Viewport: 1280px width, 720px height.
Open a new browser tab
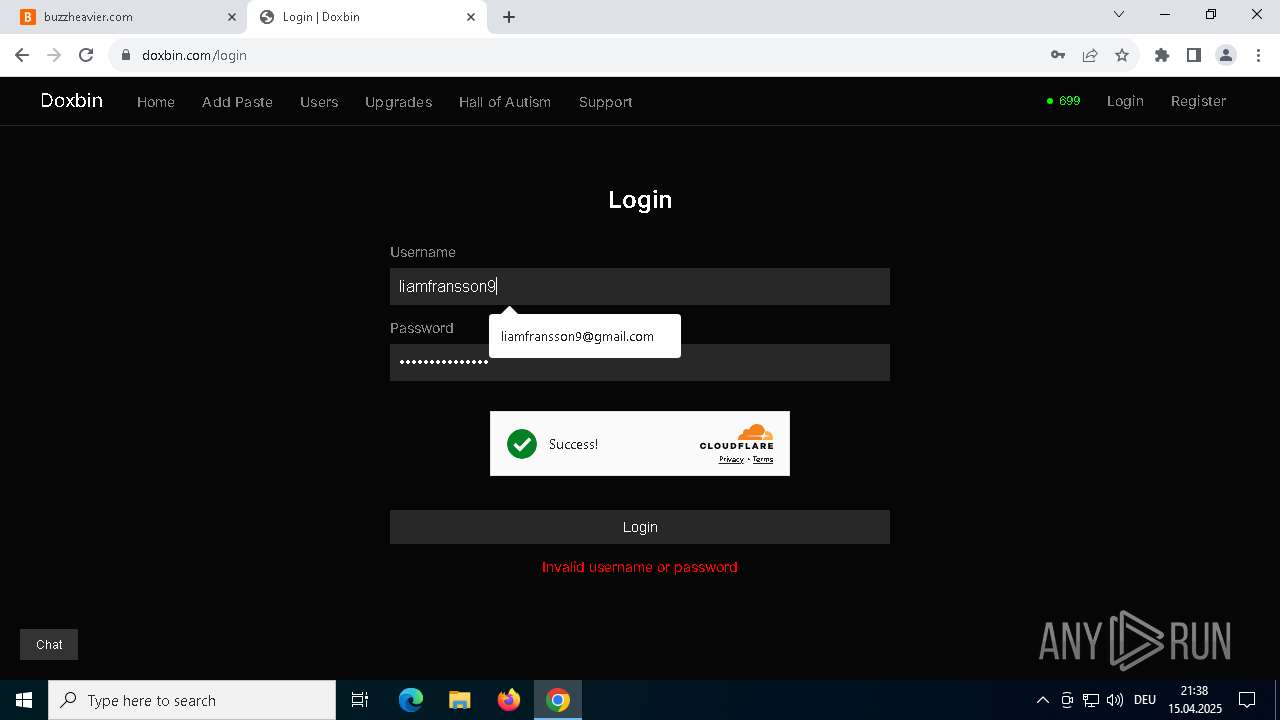(509, 17)
